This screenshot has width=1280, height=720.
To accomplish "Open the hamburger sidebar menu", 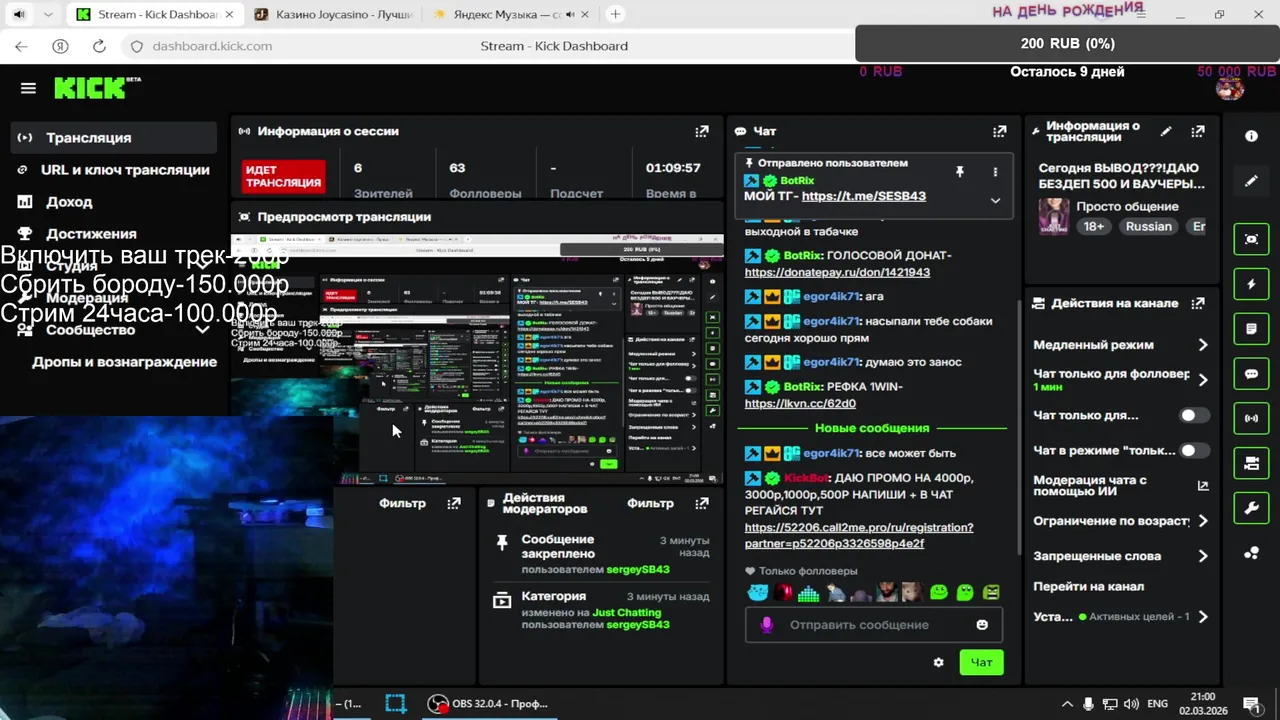I will (28, 88).
